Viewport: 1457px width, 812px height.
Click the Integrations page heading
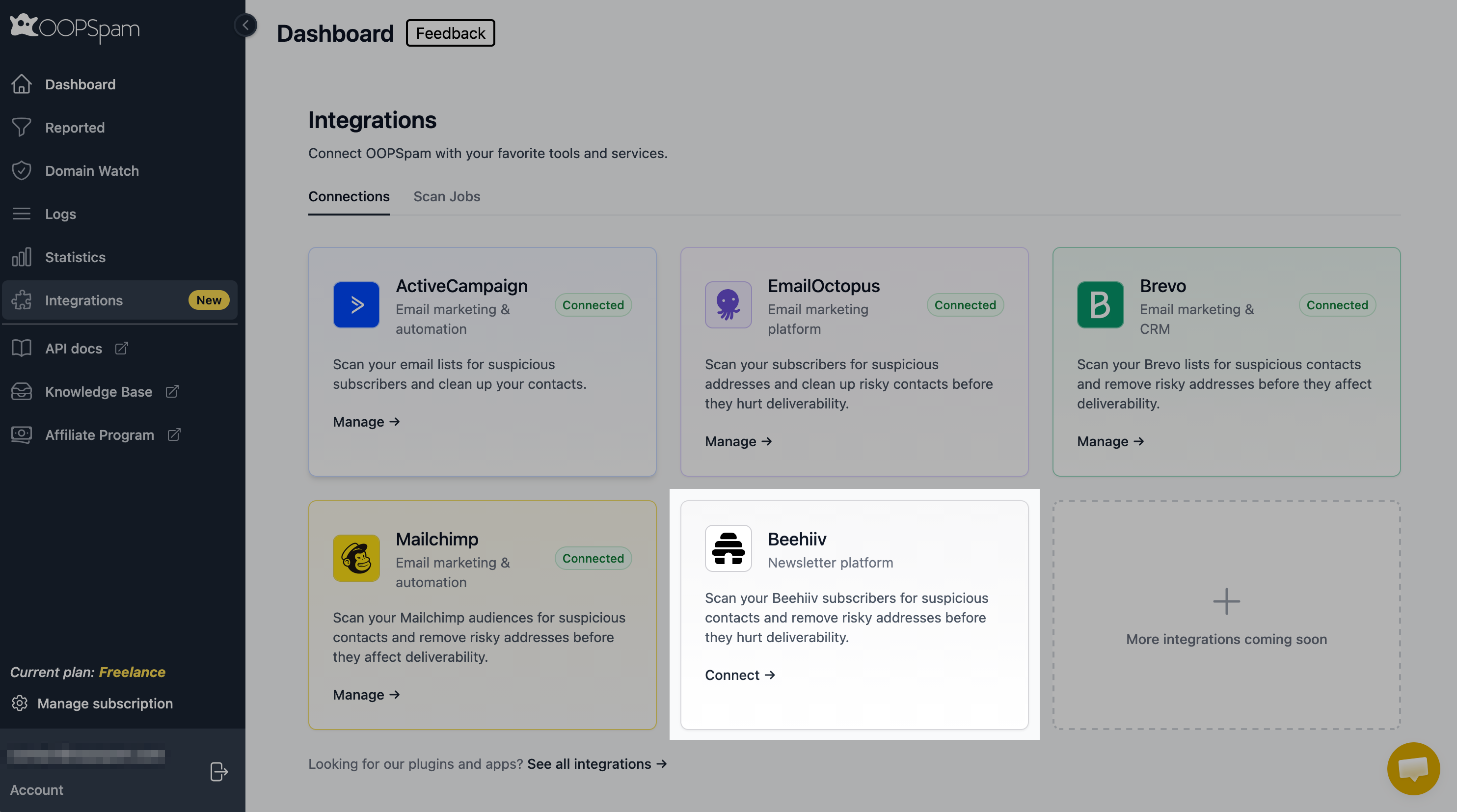coord(372,120)
